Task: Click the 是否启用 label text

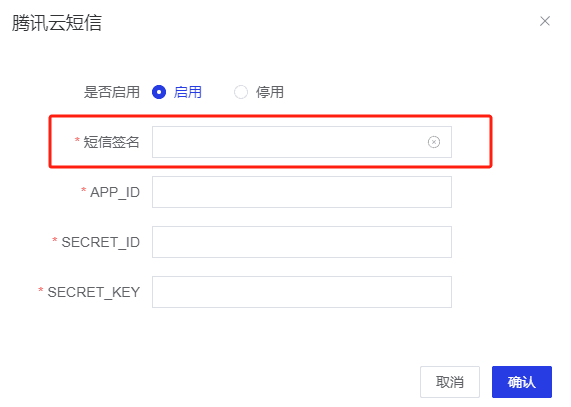Action: [112, 92]
